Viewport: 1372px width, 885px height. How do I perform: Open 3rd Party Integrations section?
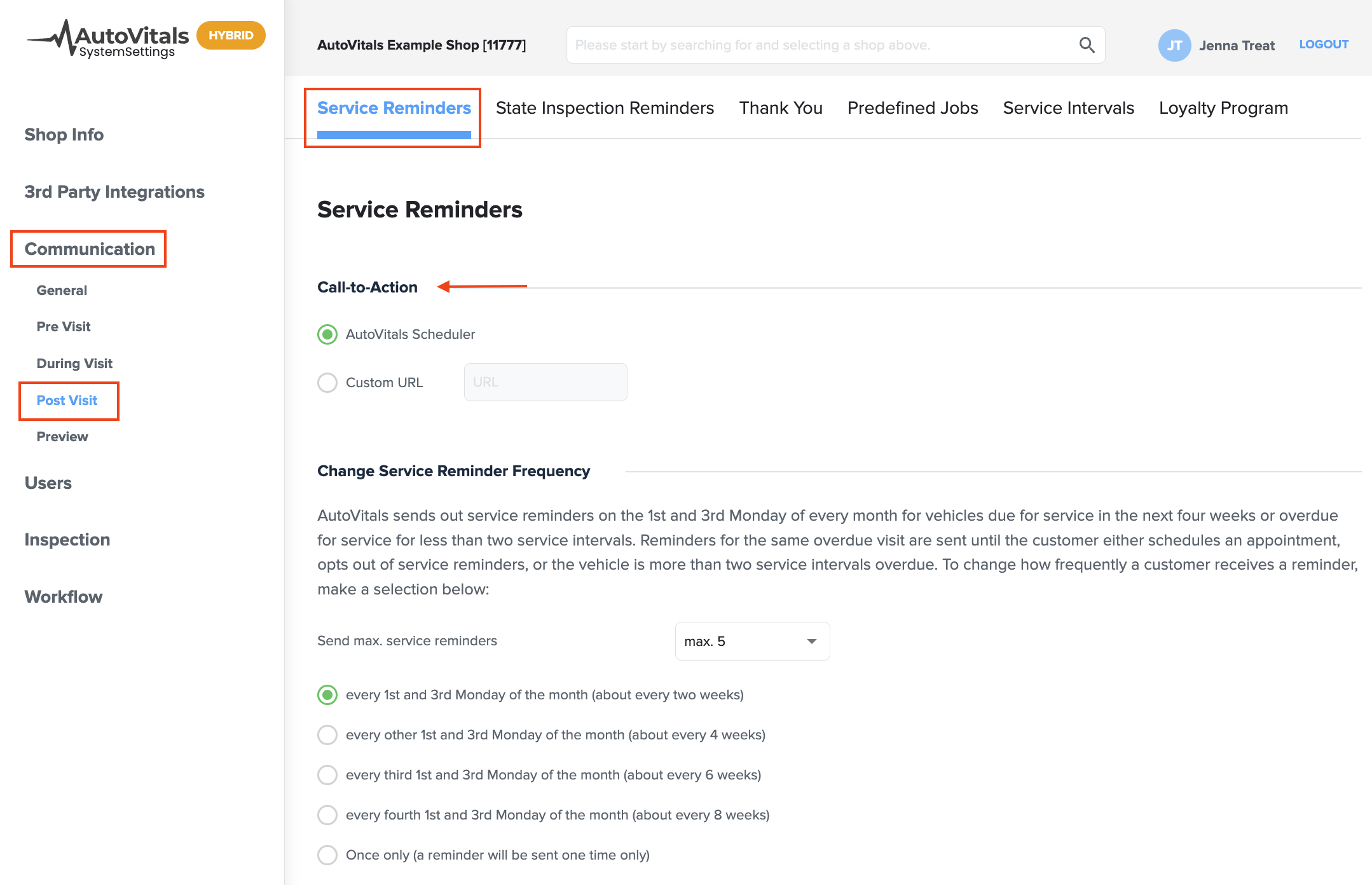(x=114, y=191)
